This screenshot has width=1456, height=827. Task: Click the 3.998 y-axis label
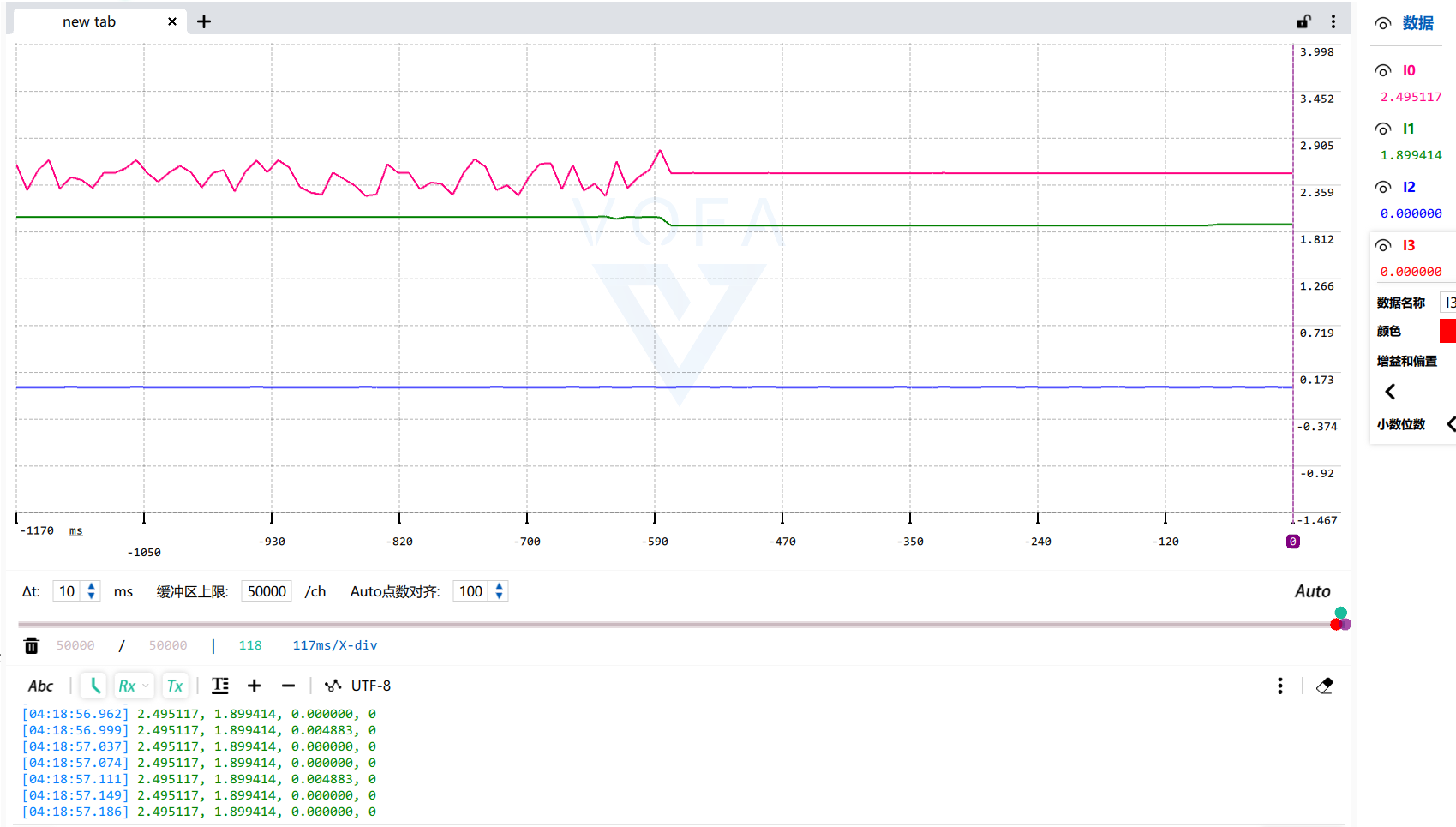[x=1317, y=52]
